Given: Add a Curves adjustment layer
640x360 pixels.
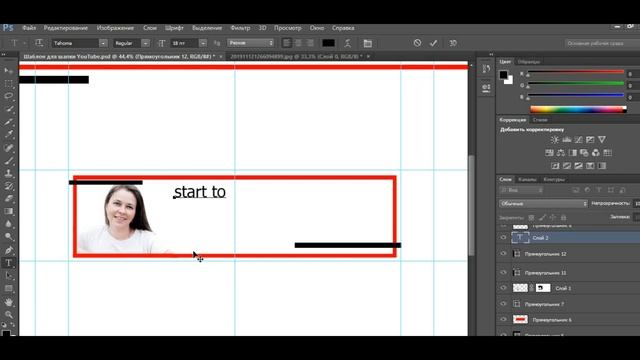Looking at the screenshot, I should (578, 140).
